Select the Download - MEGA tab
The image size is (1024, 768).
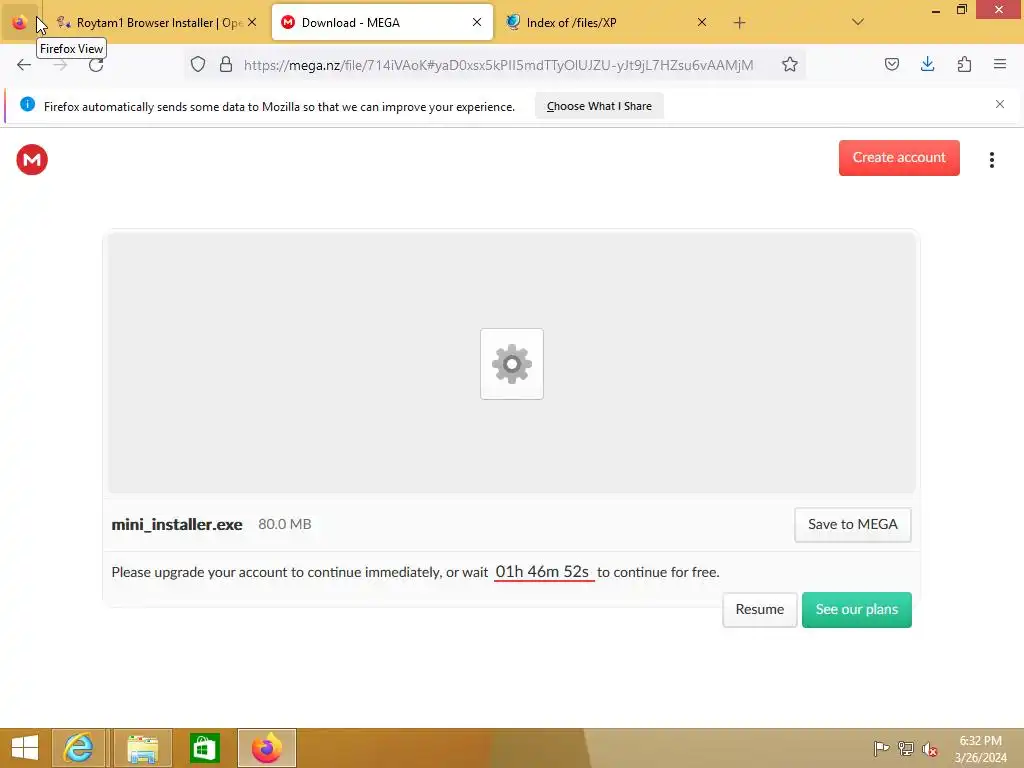pos(382,23)
